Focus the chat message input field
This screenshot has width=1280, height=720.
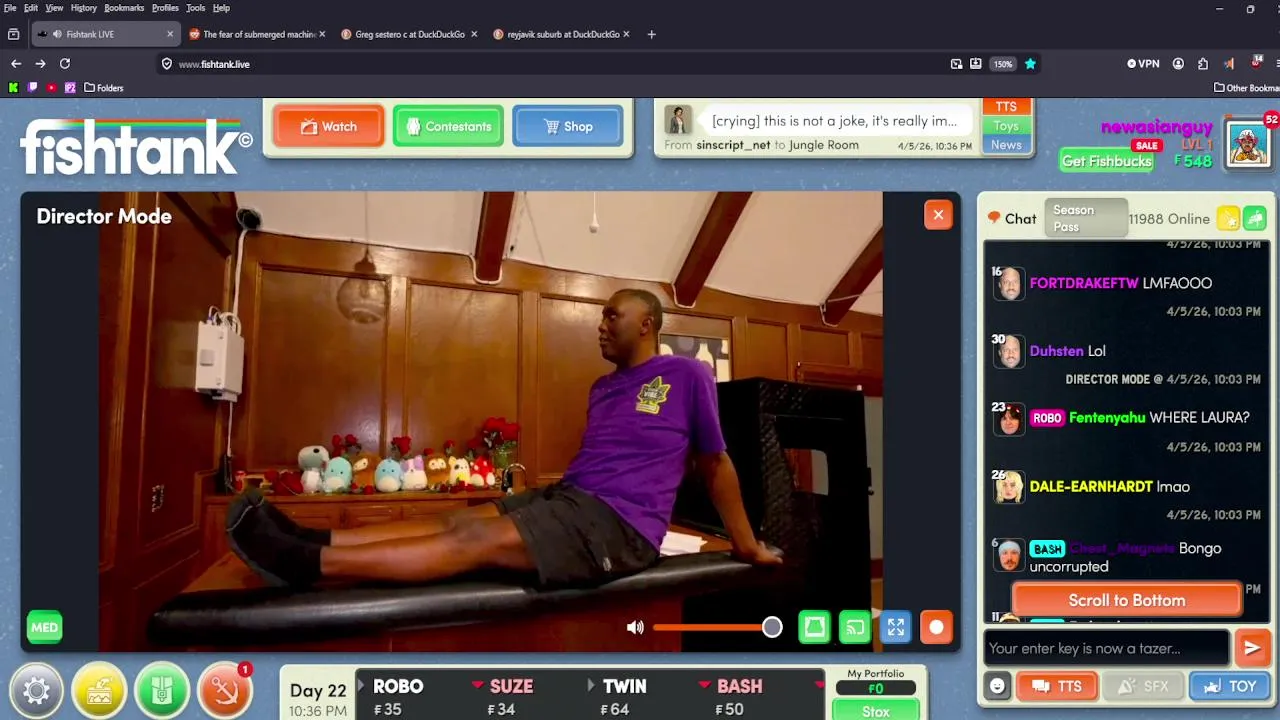coord(1106,648)
